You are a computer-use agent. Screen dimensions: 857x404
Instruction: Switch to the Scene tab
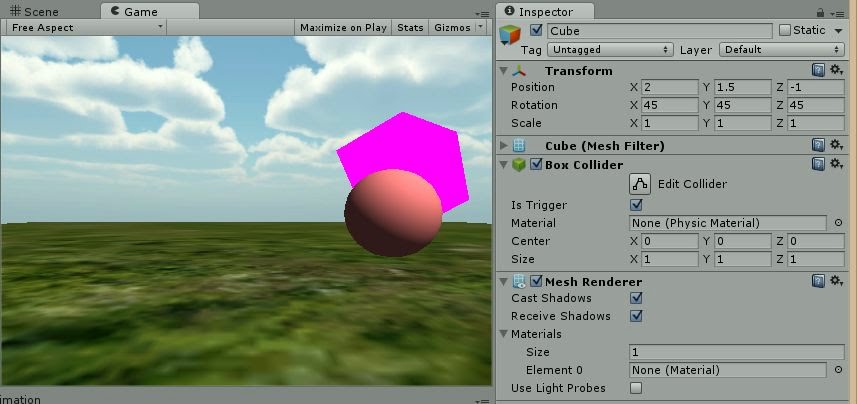(36, 11)
